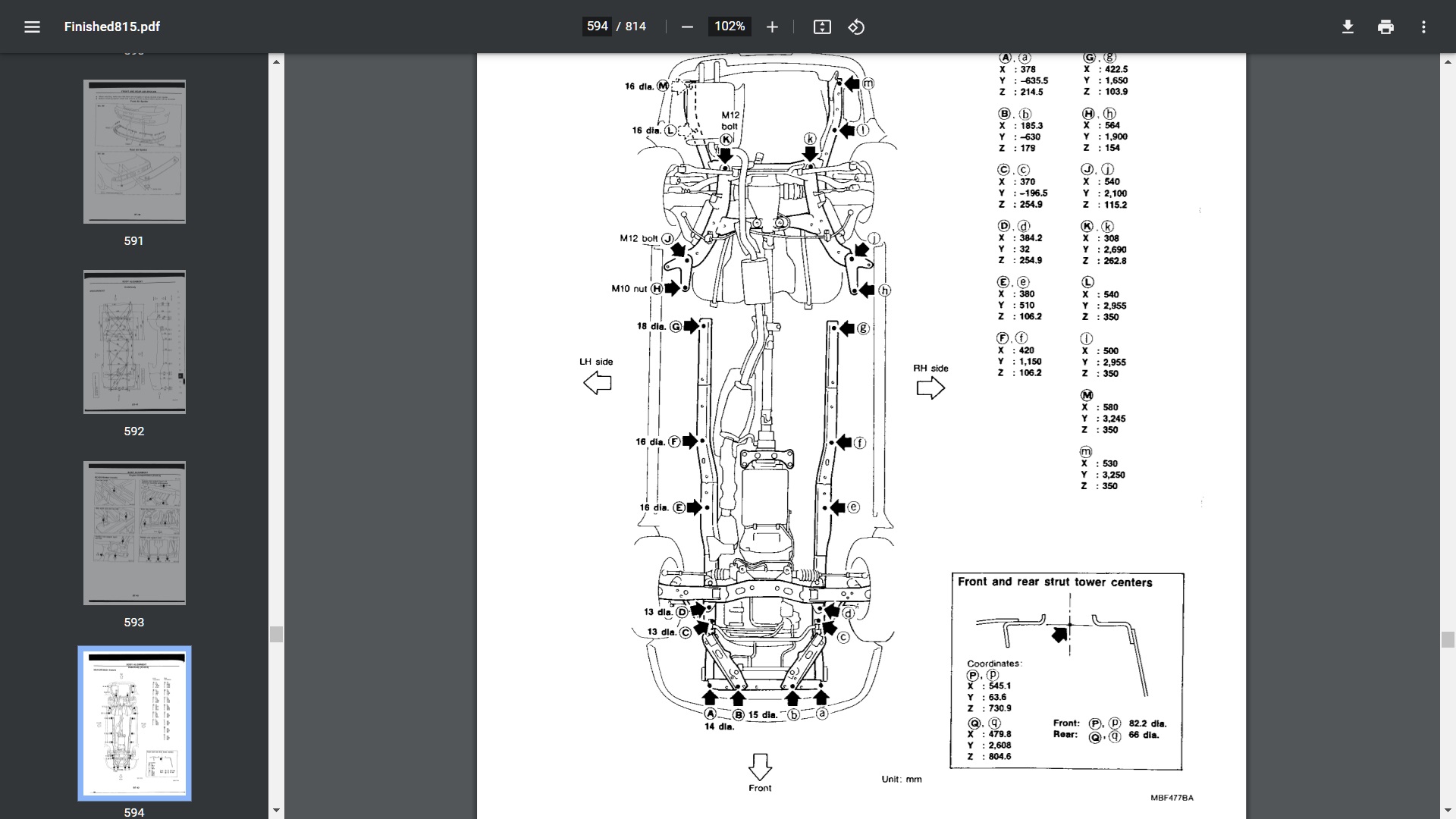1456x819 pixels.
Task: Click the page number field showing 594
Action: point(597,27)
